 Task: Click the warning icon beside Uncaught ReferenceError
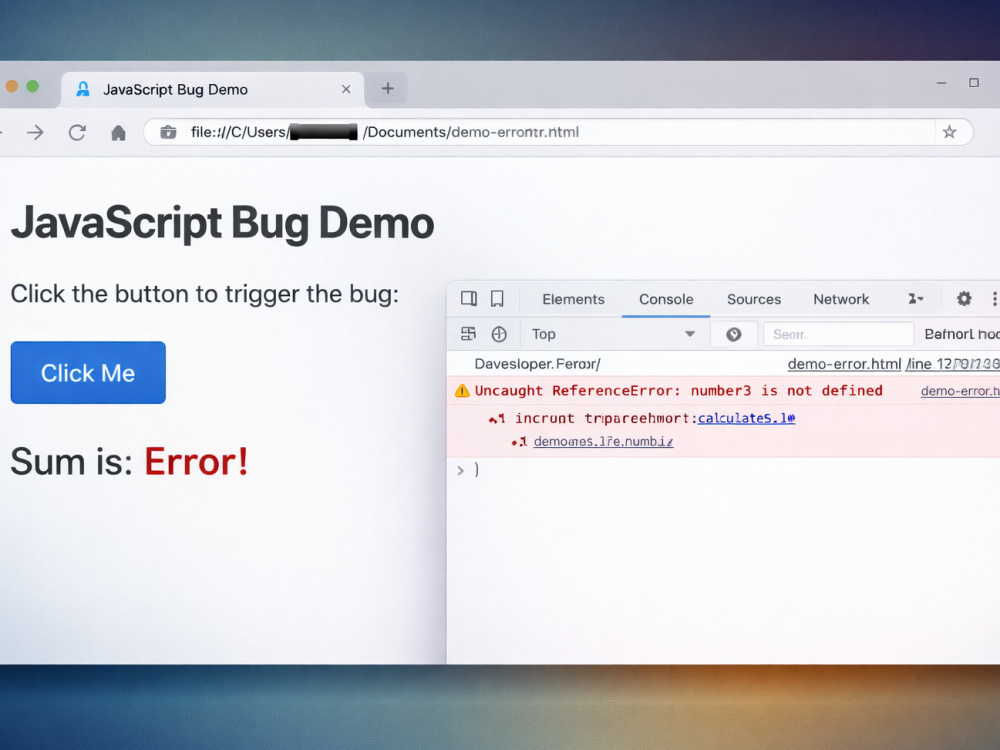(462, 391)
